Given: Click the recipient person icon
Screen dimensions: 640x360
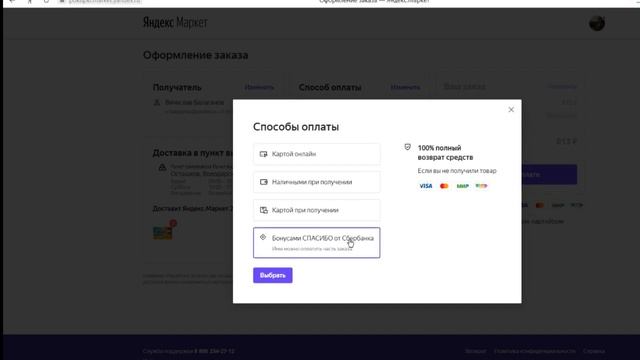Looking at the screenshot, I should (x=157, y=102).
